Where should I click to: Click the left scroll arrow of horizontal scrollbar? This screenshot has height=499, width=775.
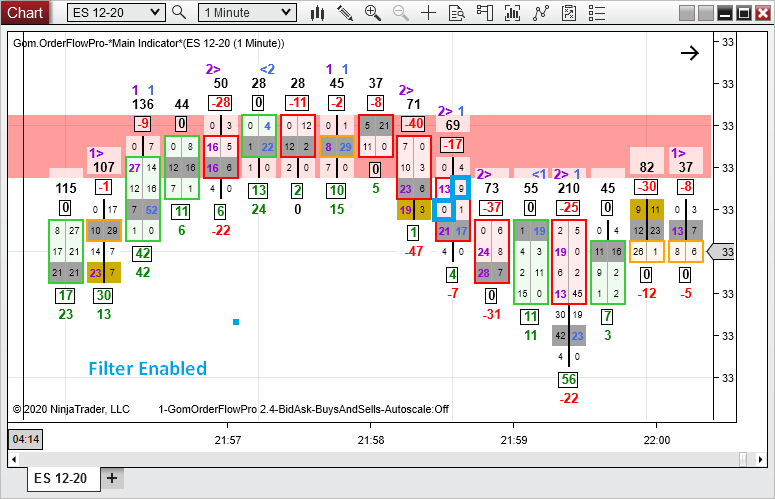[14, 459]
